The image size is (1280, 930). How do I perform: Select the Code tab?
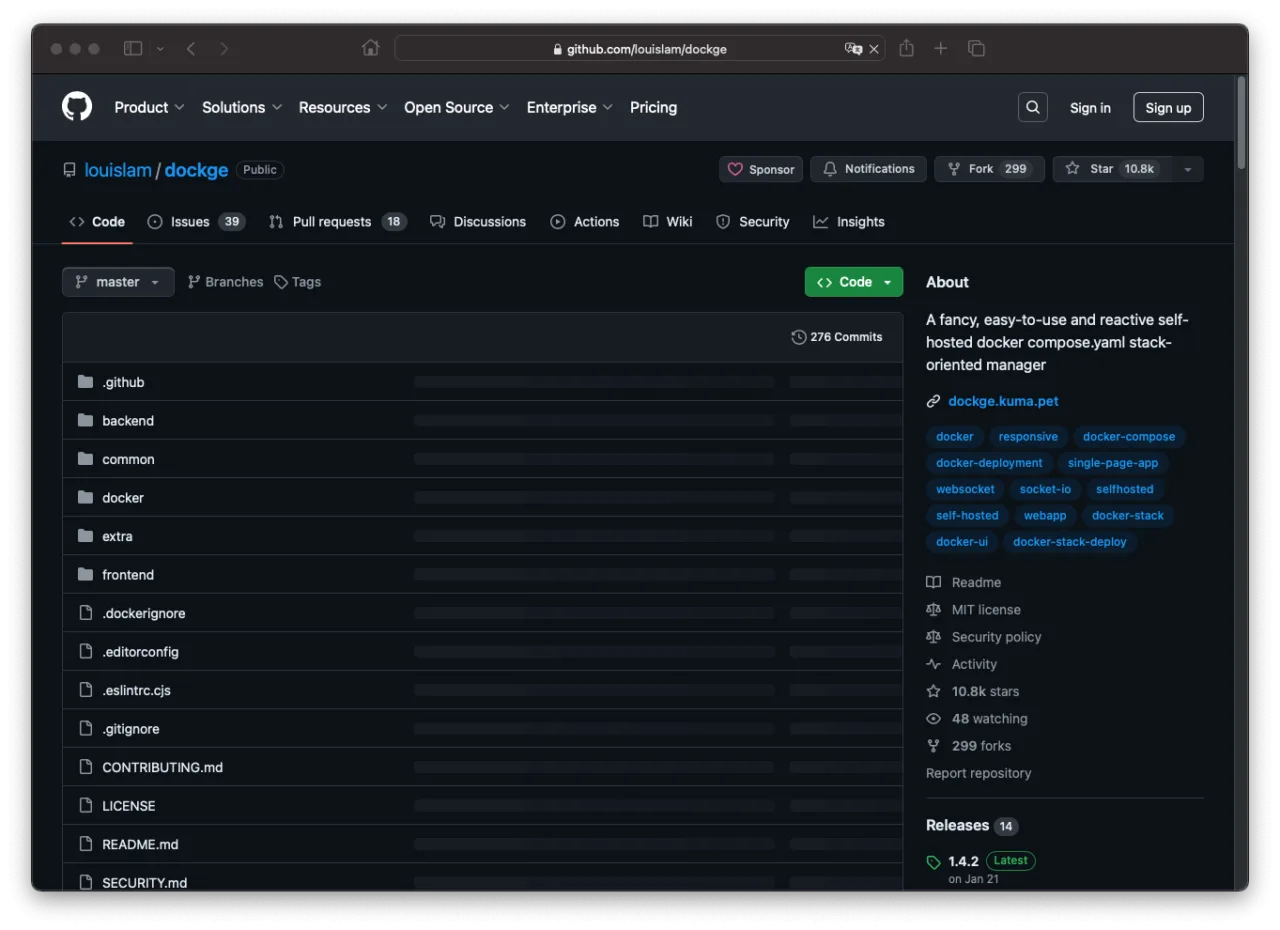tap(97, 222)
